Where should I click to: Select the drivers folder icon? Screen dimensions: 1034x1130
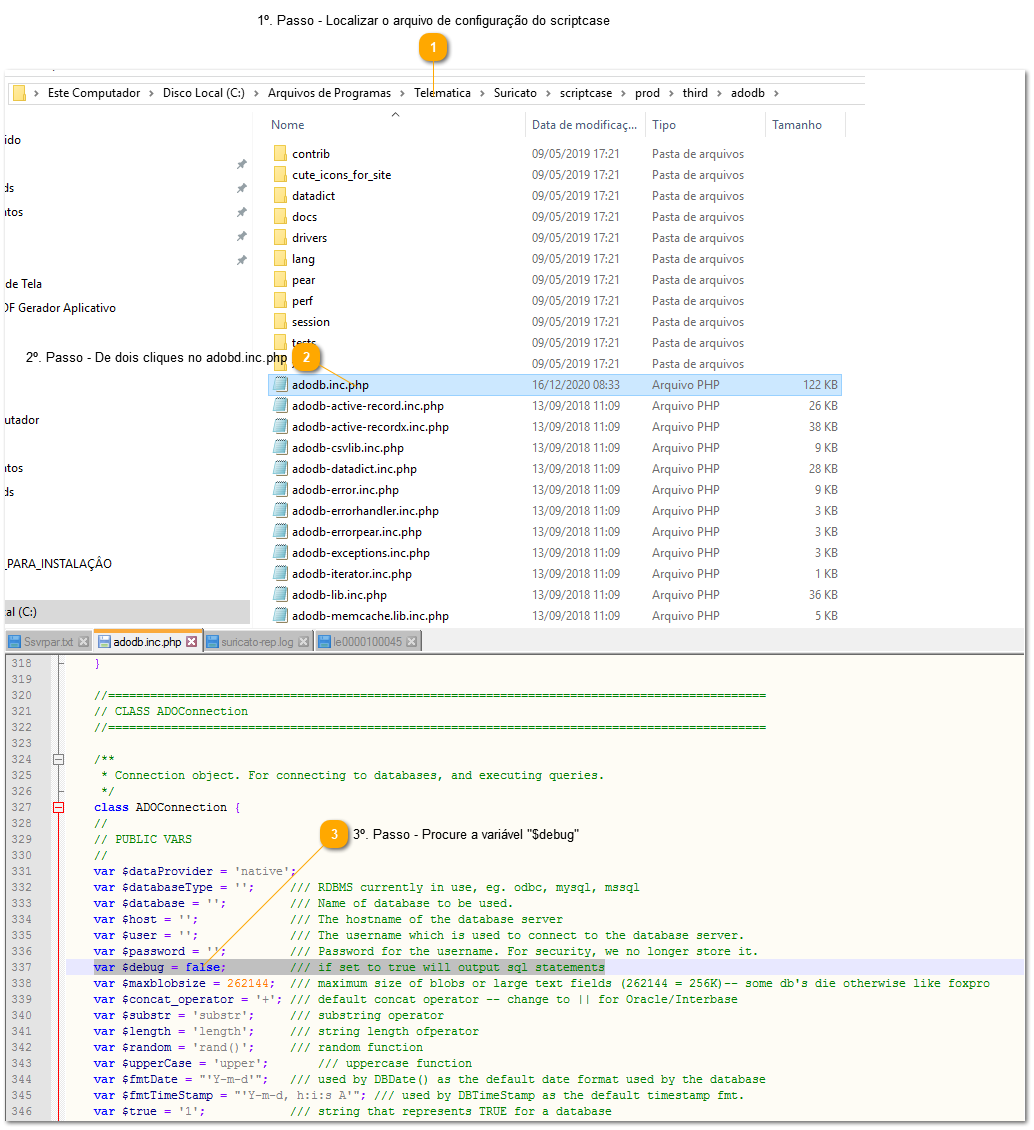[x=280, y=237]
